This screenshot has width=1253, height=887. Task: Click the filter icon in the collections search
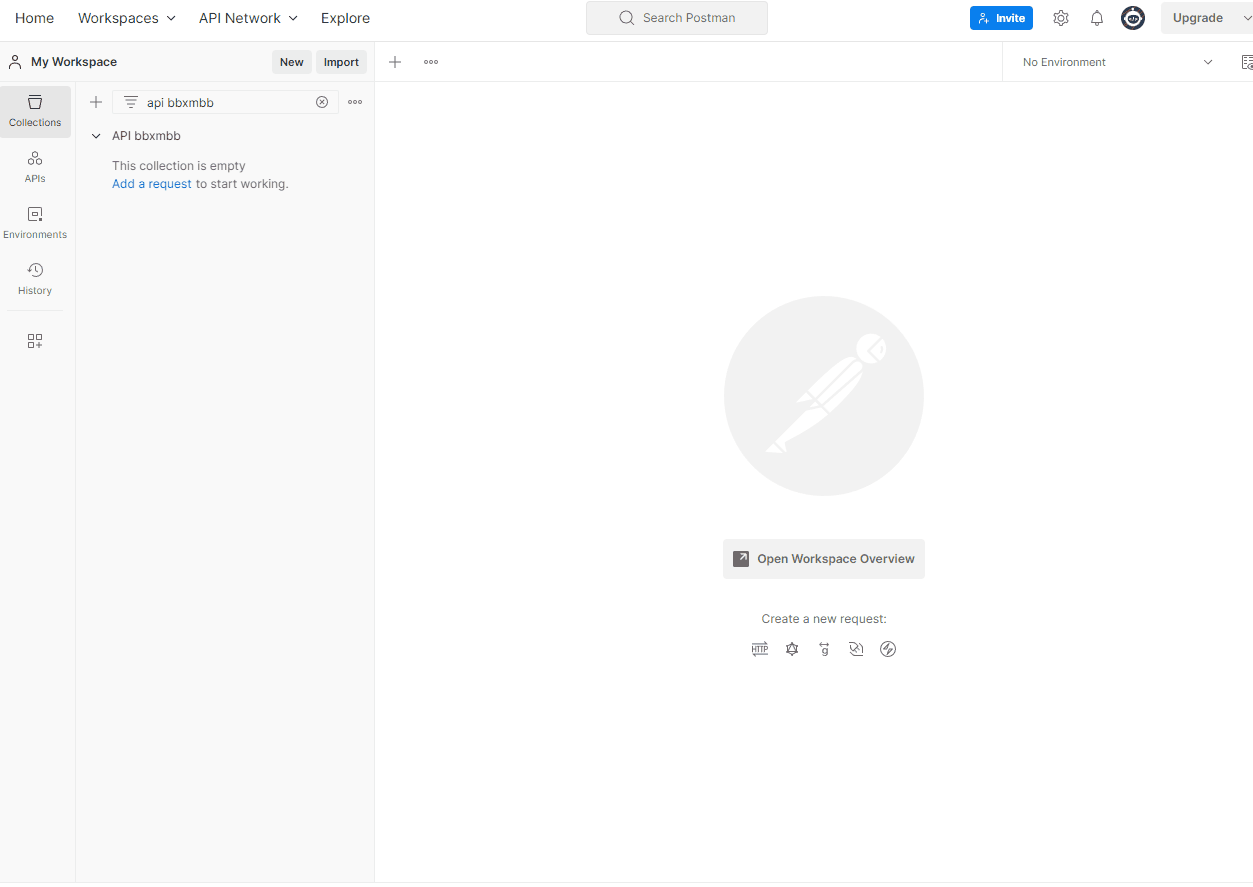[130, 102]
